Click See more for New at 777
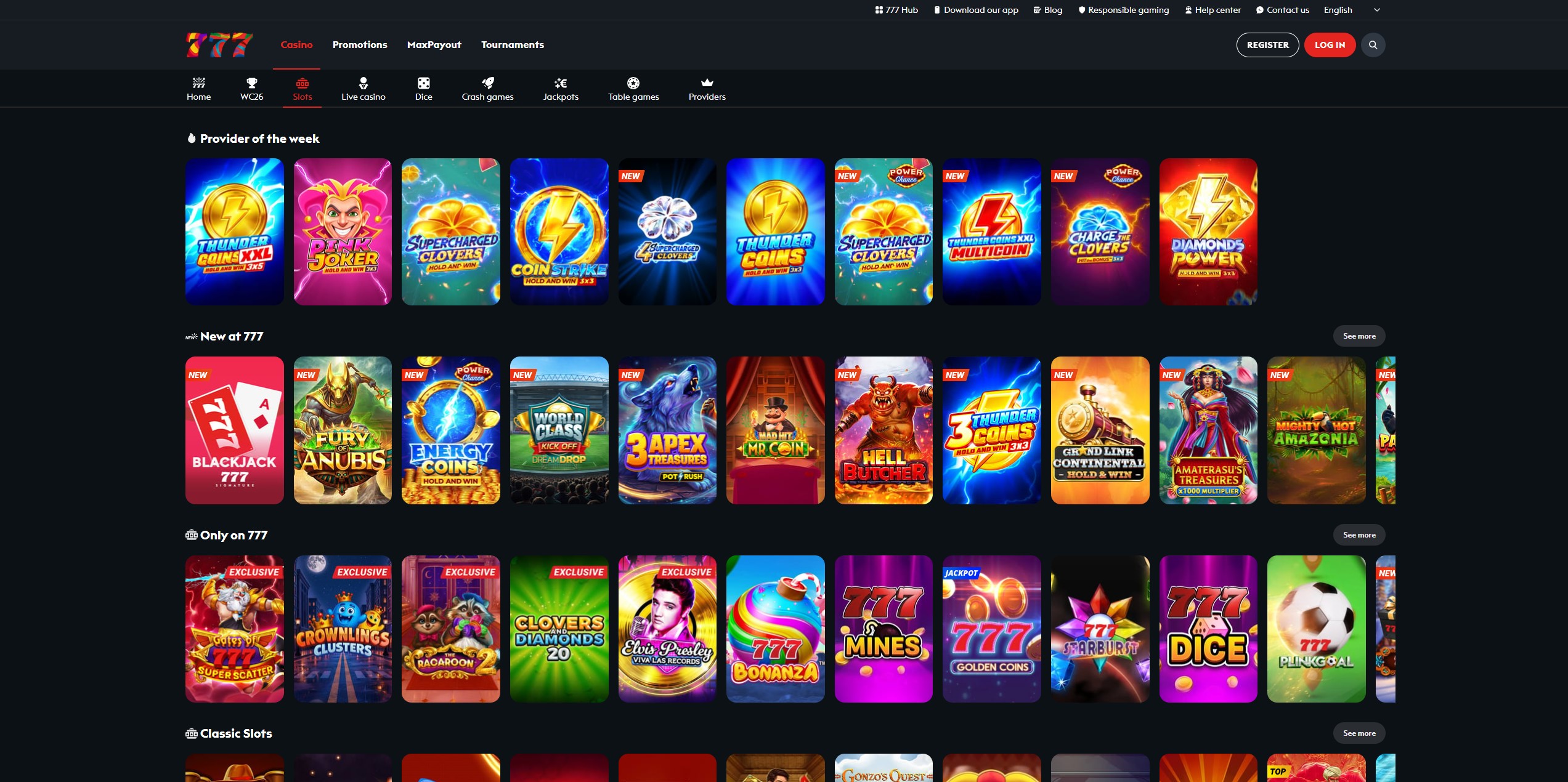 [x=1359, y=336]
